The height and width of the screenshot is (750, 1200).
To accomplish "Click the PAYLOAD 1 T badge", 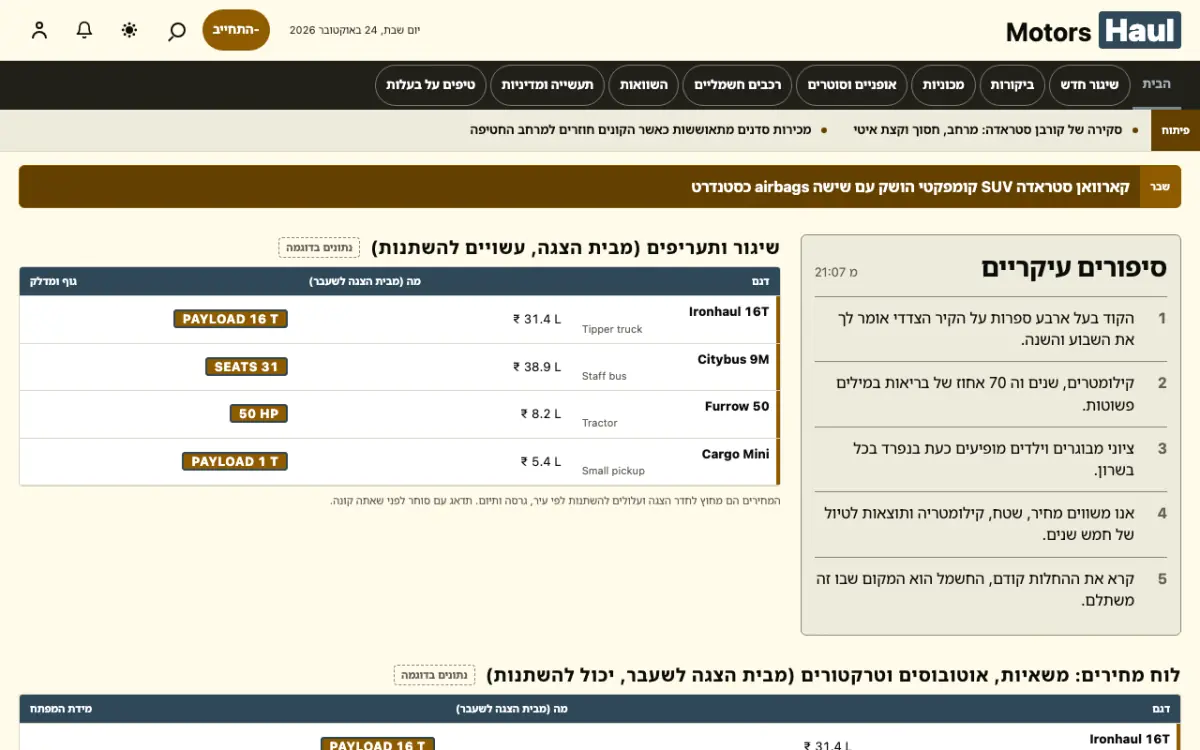I will (235, 461).
